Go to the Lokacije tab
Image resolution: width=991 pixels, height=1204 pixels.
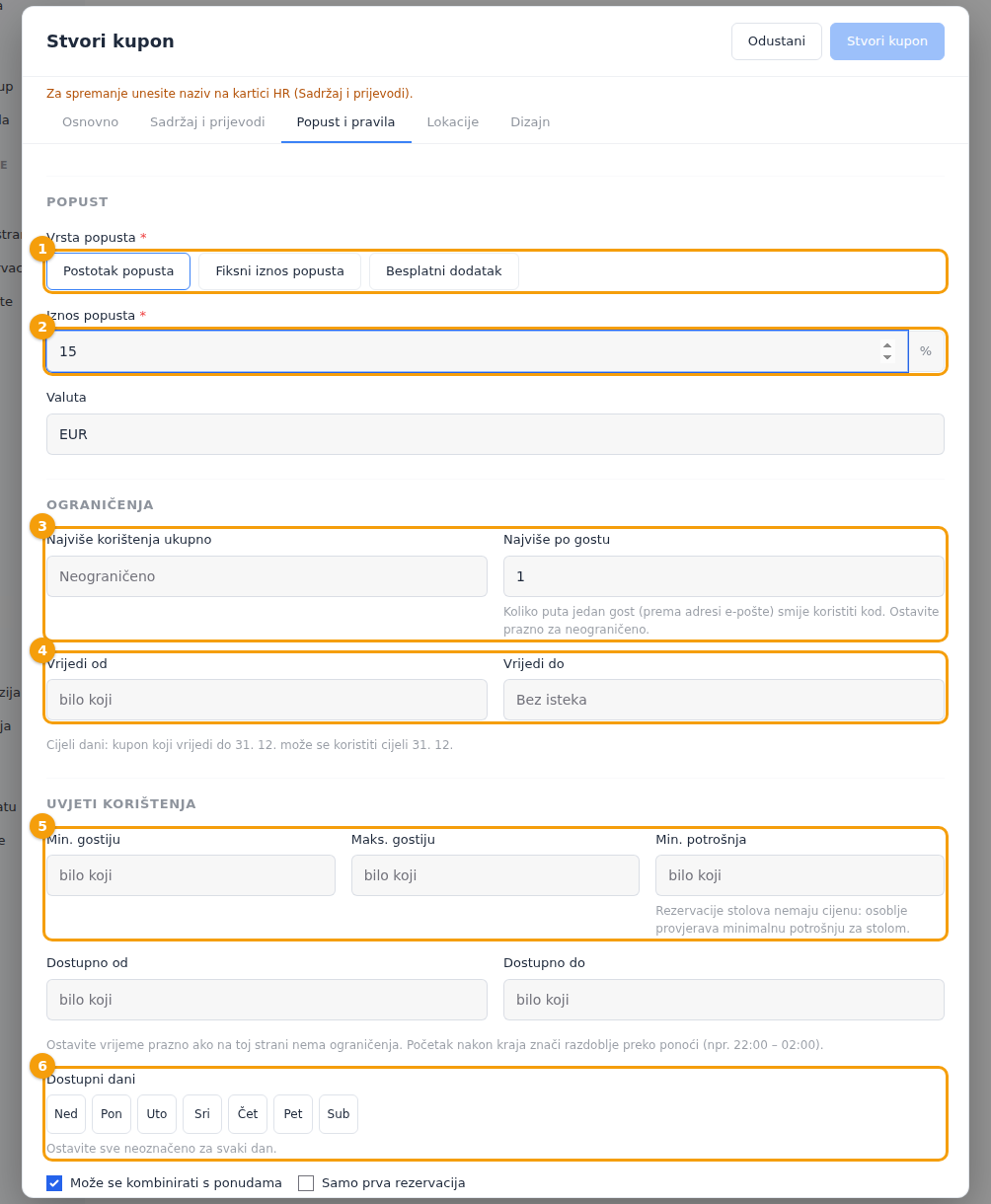(x=453, y=121)
